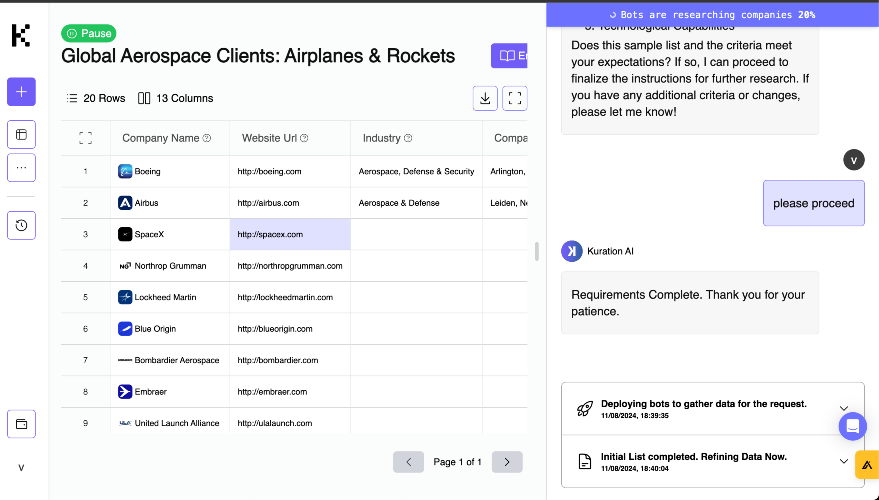879x500 pixels.
Task: Click the purple book button near title
Action: pos(509,55)
